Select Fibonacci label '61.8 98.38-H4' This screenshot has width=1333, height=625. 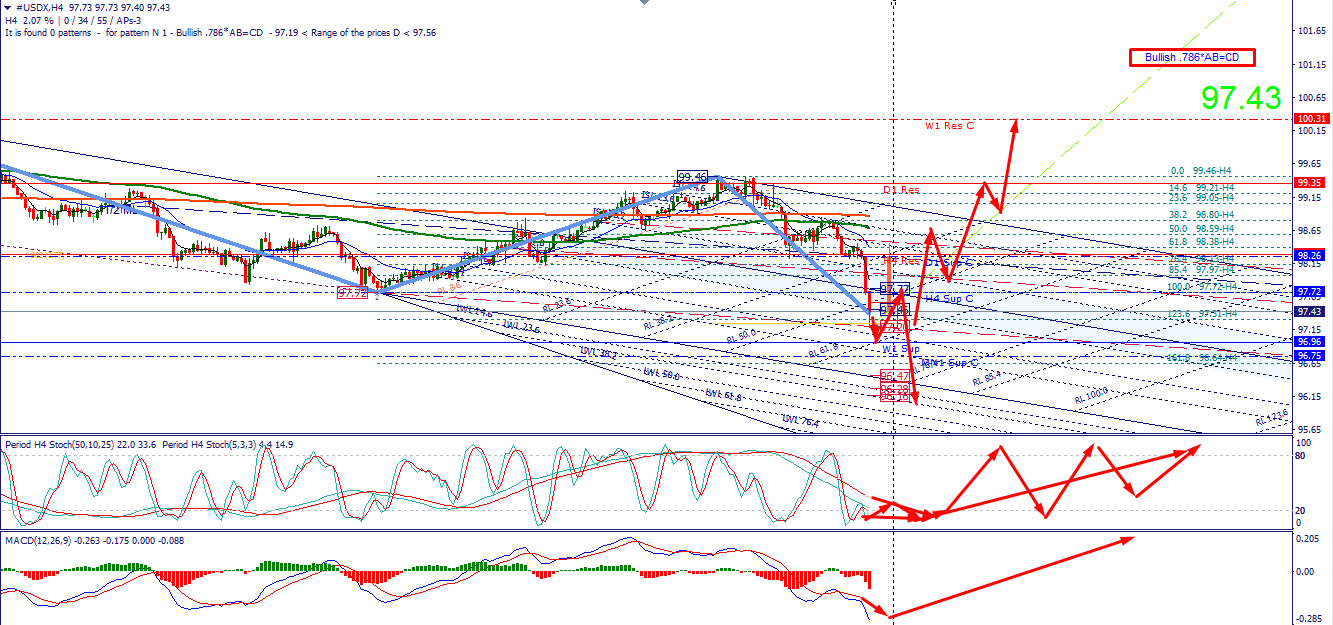point(1200,242)
